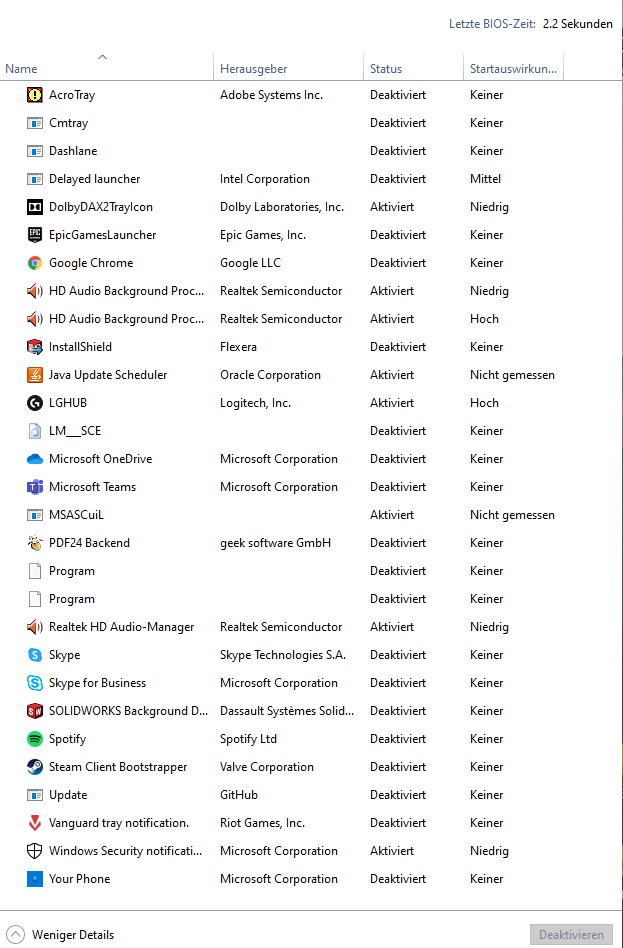Click the Dashlane row icon
This screenshot has width=623, height=948.
click(x=35, y=151)
